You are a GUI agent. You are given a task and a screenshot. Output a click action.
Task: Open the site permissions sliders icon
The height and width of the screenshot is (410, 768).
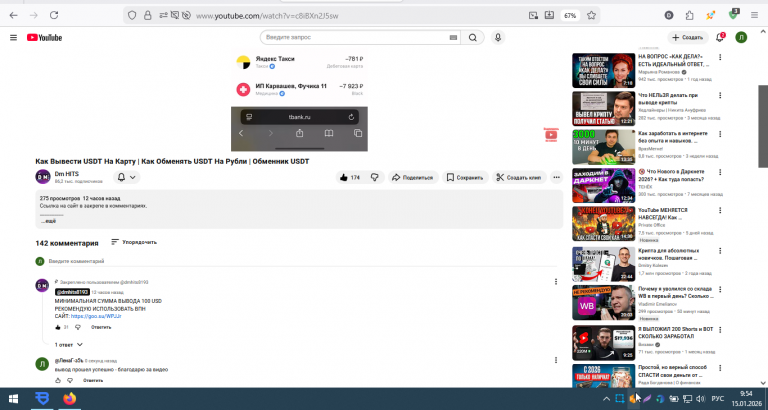[163, 16]
